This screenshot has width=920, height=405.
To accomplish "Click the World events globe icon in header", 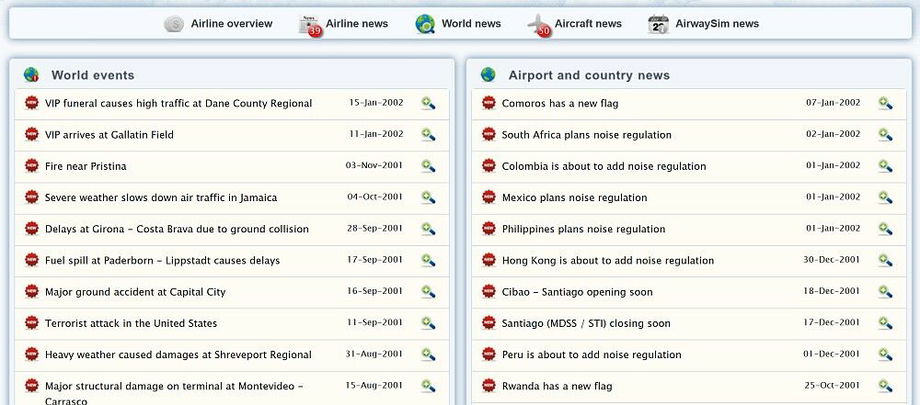I will pyautogui.click(x=31, y=75).
